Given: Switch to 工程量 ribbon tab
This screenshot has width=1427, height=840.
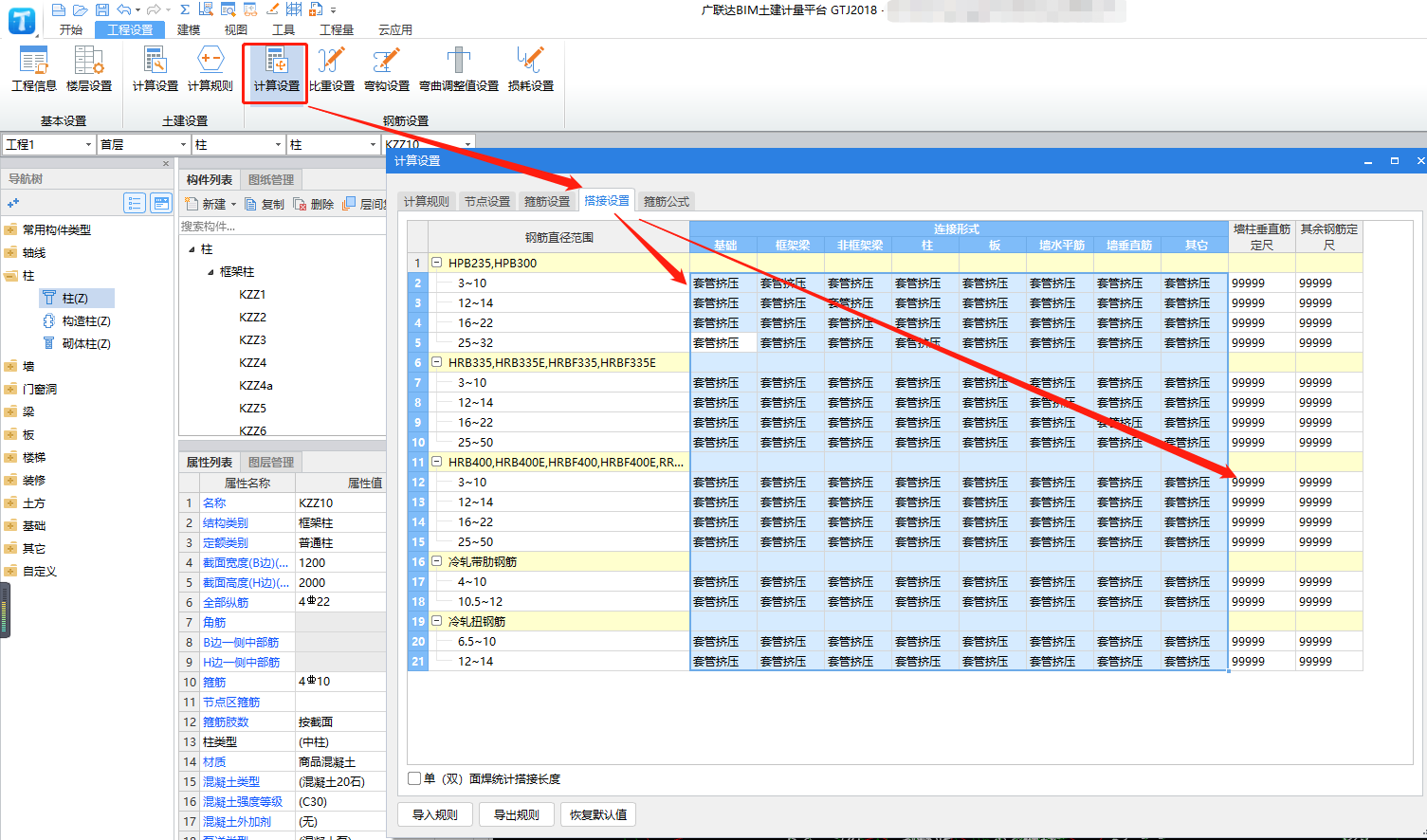Looking at the screenshot, I should tap(337, 29).
